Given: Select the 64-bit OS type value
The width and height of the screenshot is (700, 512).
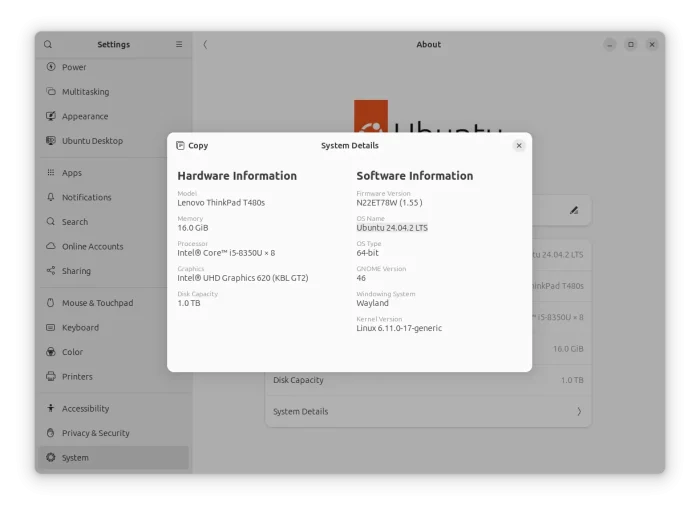Looking at the screenshot, I should (367, 253).
